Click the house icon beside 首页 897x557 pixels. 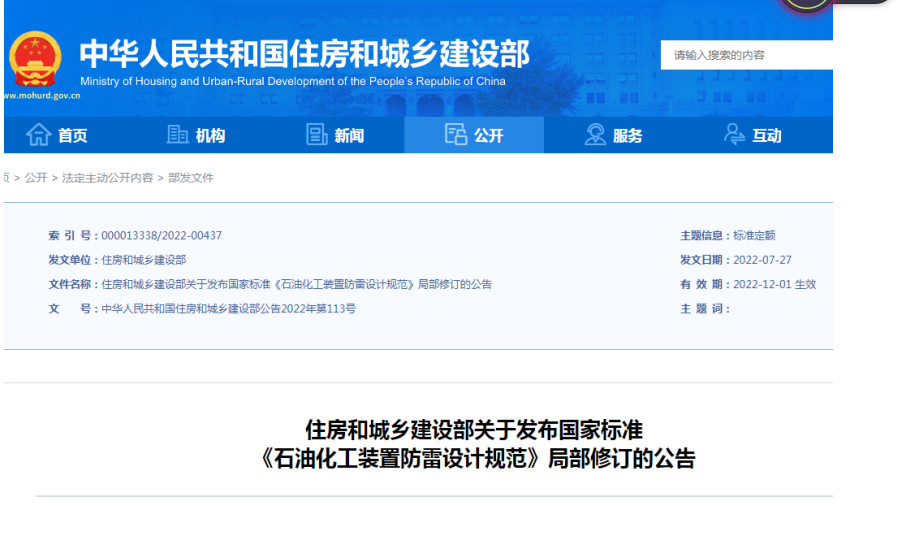(38, 135)
